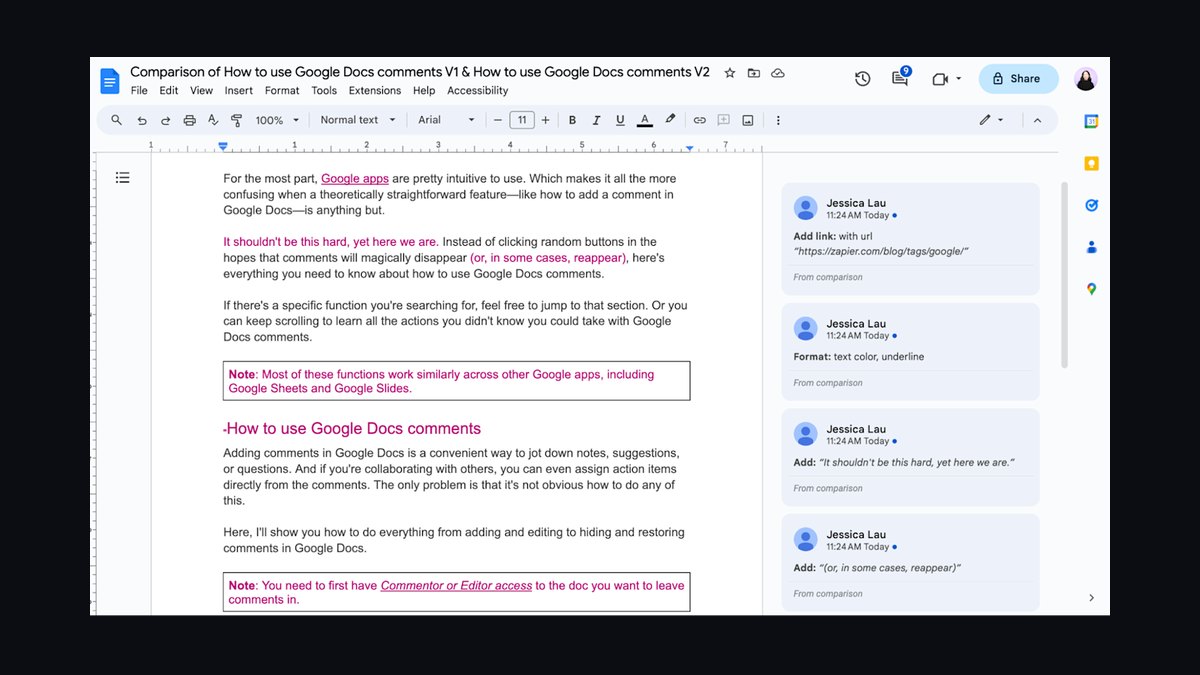Open the Google Docs home icon
Image resolution: width=1200 pixels, height=675 pixels.
point(109,80)
